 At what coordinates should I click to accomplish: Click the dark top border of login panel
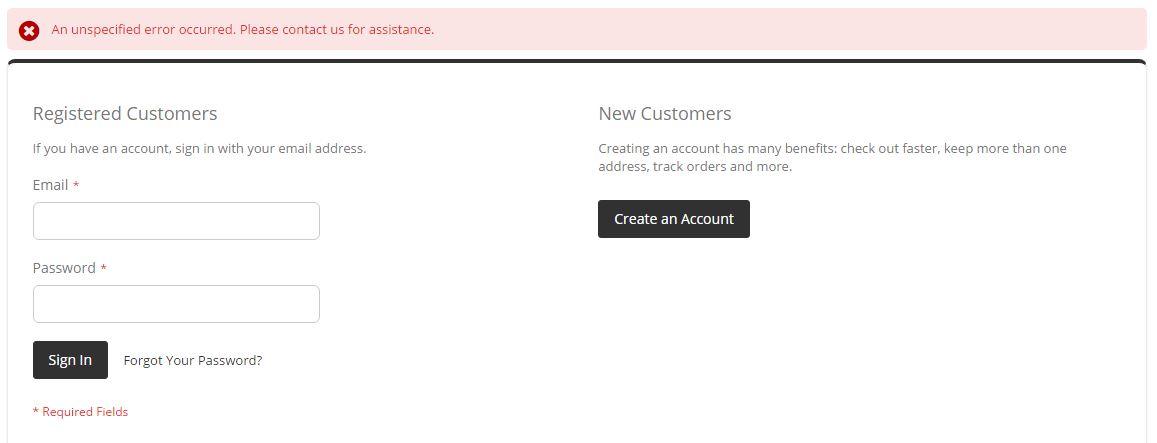576,61
